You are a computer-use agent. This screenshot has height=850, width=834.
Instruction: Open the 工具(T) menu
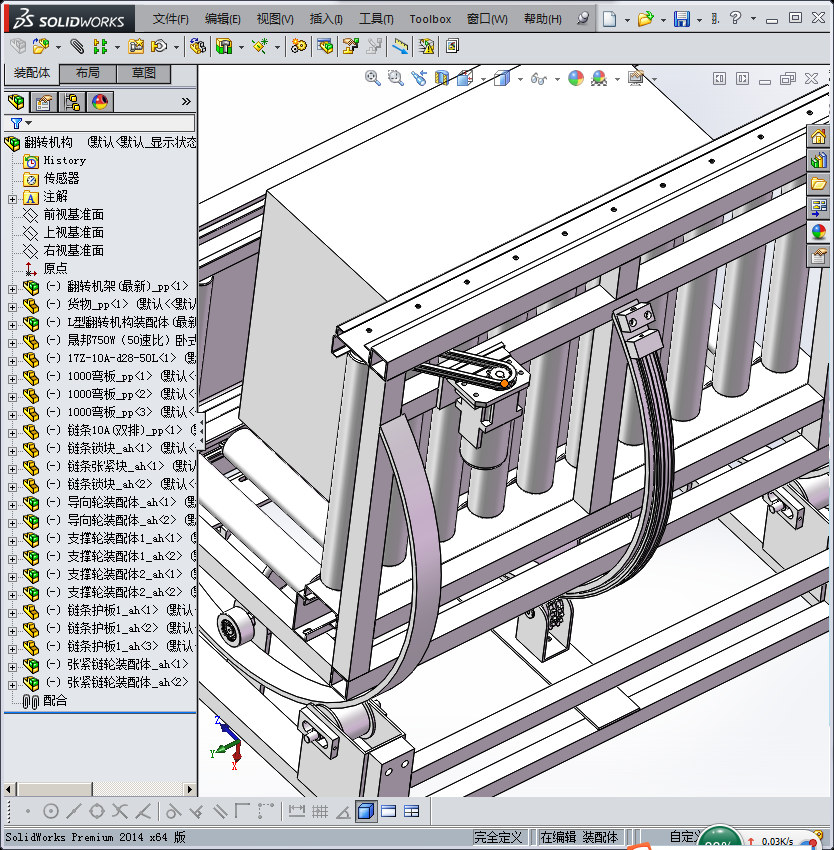coord(376,19)
